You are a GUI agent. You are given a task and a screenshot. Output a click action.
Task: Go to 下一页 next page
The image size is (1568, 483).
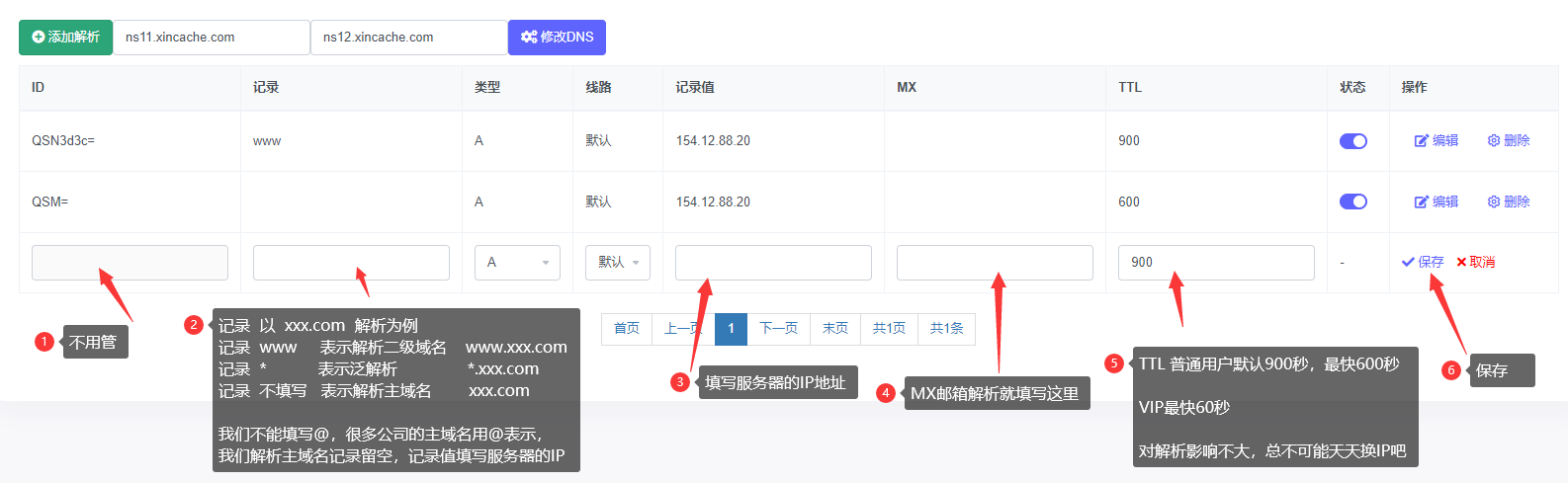(779, 328)
